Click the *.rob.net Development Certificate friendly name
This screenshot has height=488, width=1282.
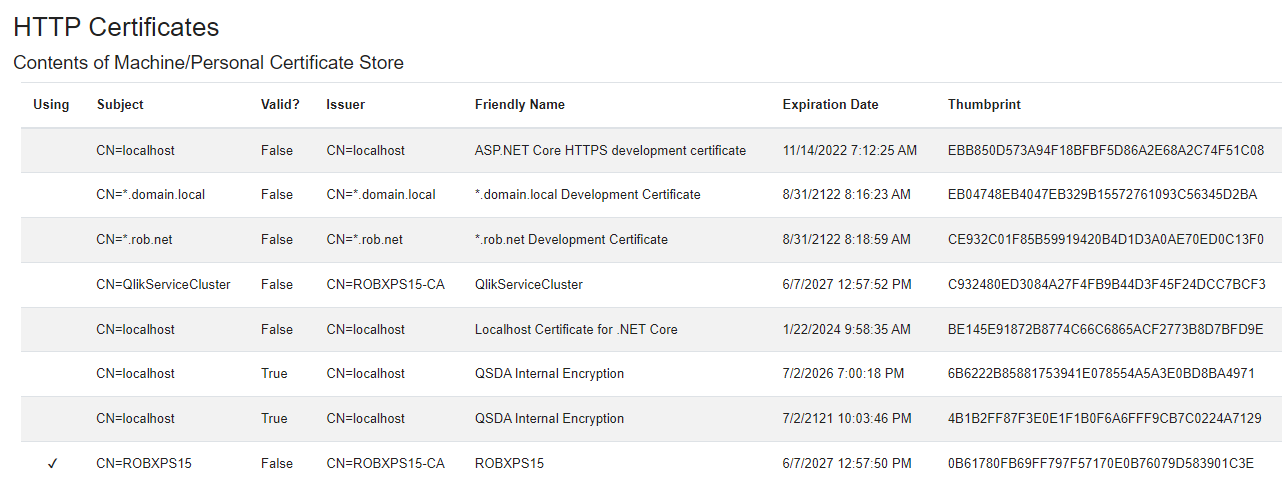pyautogui.click(x=571, y=240)
